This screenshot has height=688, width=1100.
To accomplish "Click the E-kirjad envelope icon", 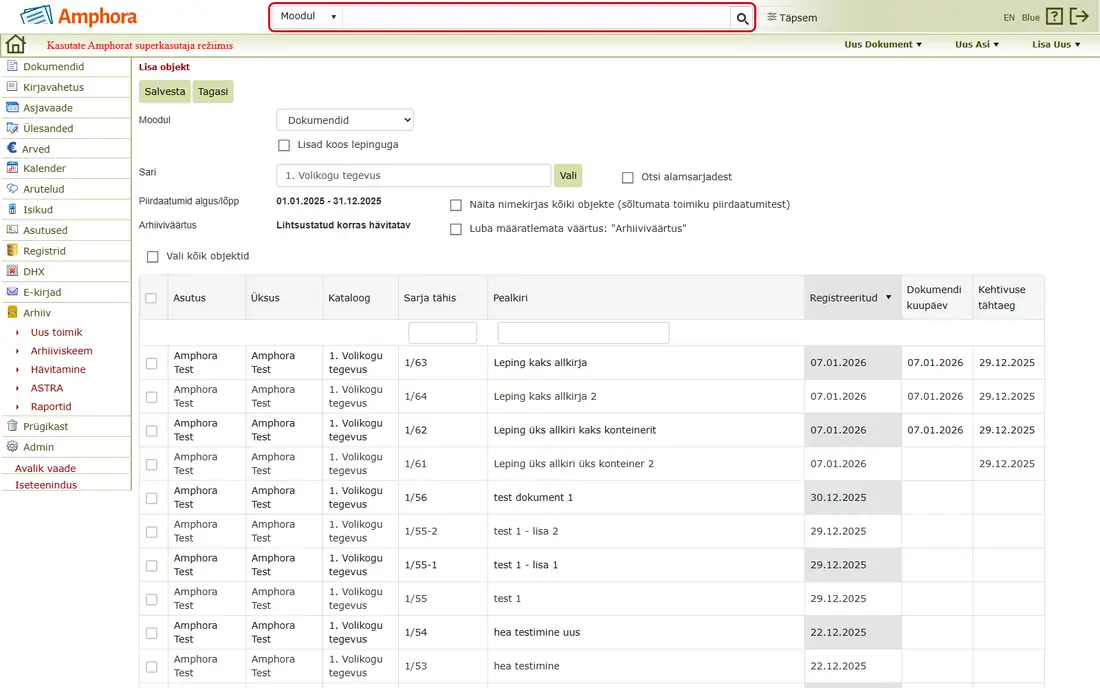I will pos(12,292).
